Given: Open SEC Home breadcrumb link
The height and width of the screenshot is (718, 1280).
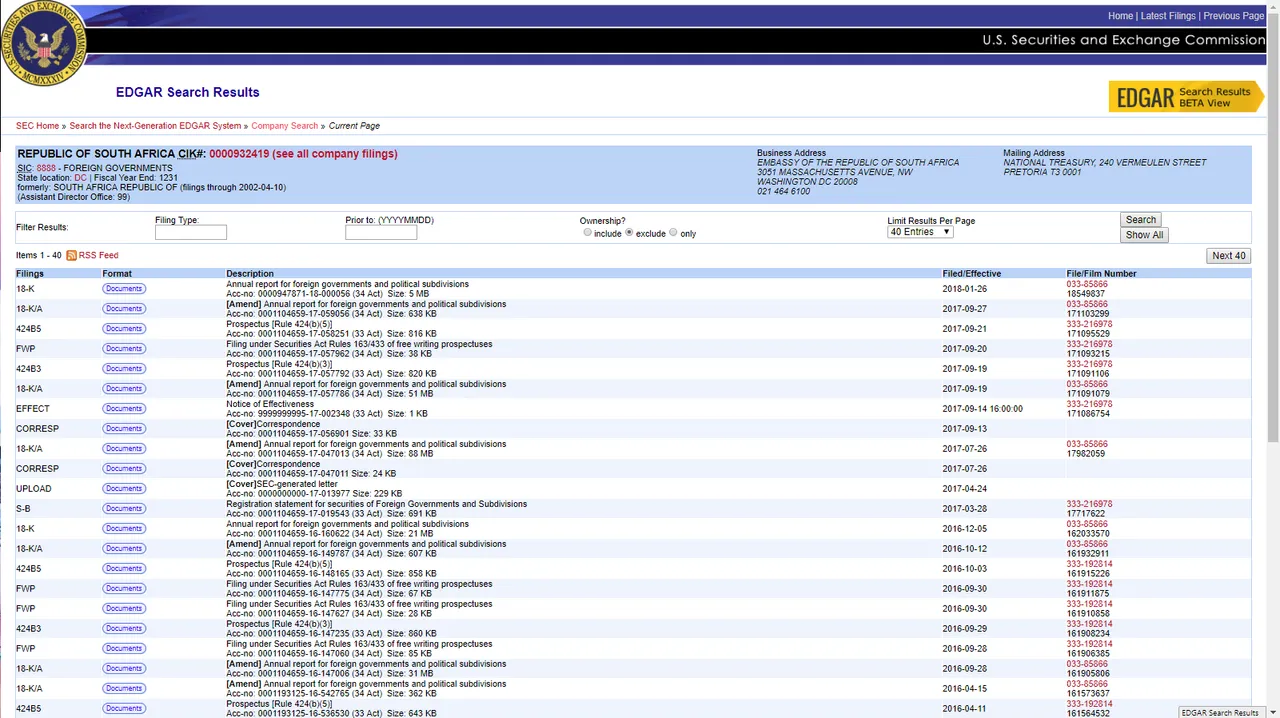Looking at the screenshot, I should pos(37,126).
